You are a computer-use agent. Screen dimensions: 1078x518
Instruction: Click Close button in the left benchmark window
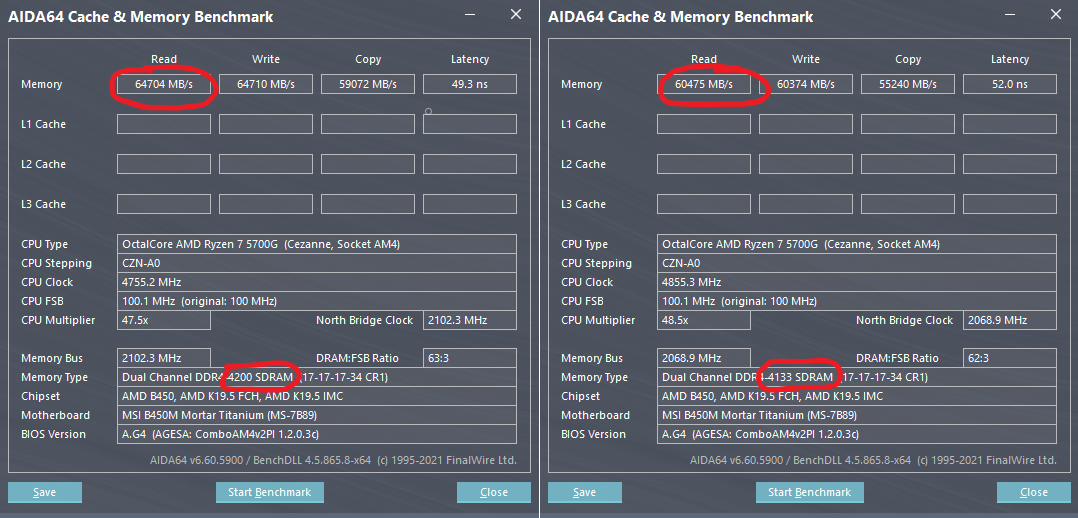(x=494, y=492)
